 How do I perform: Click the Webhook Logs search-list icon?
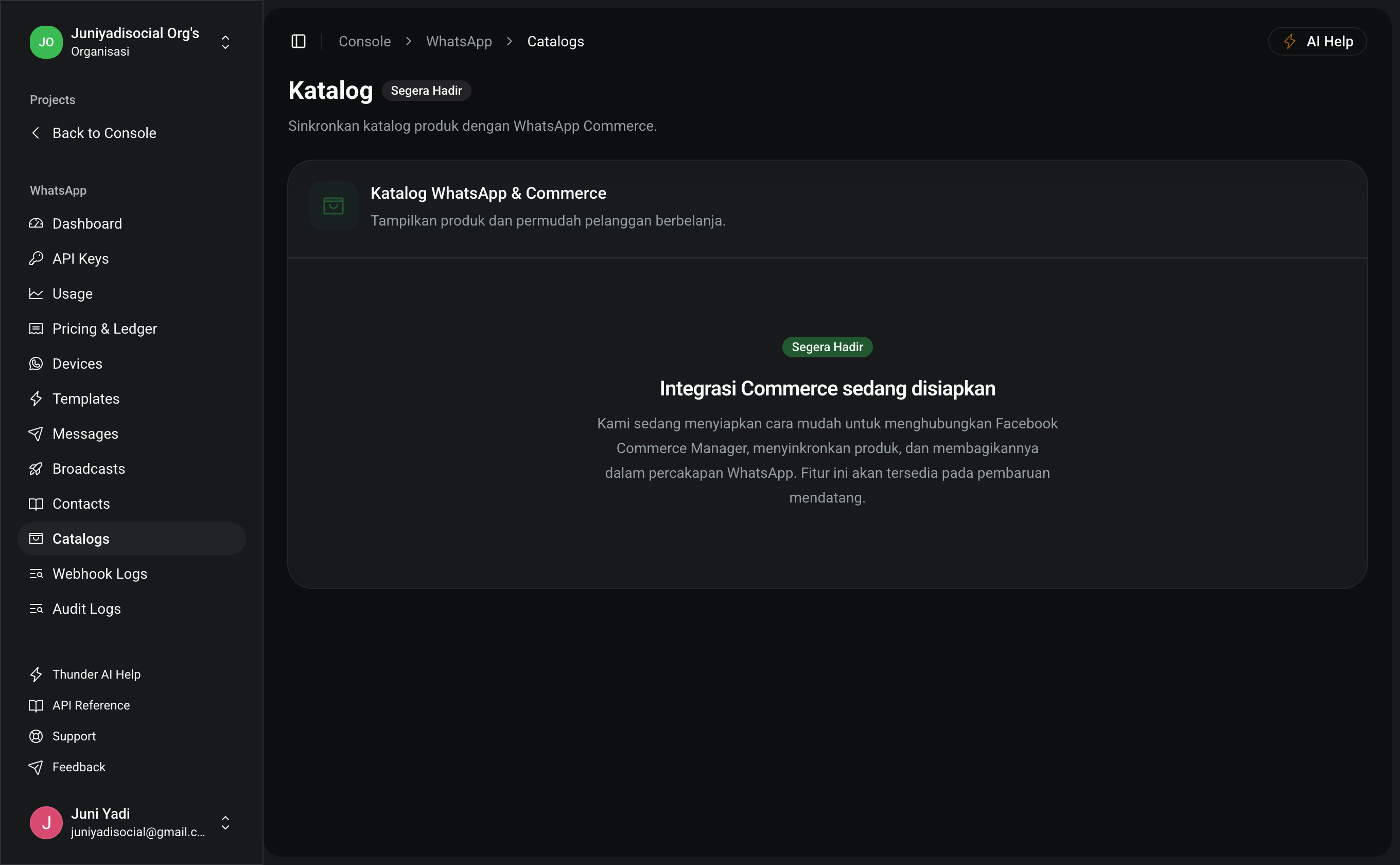pyautogui.click(x=36, y=574)
